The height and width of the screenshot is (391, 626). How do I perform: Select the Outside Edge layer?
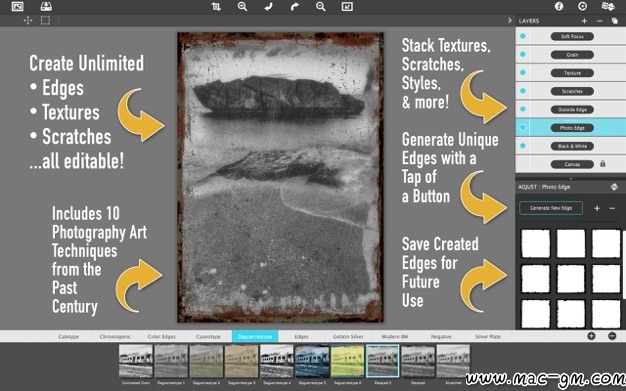[x=572, y=109]
